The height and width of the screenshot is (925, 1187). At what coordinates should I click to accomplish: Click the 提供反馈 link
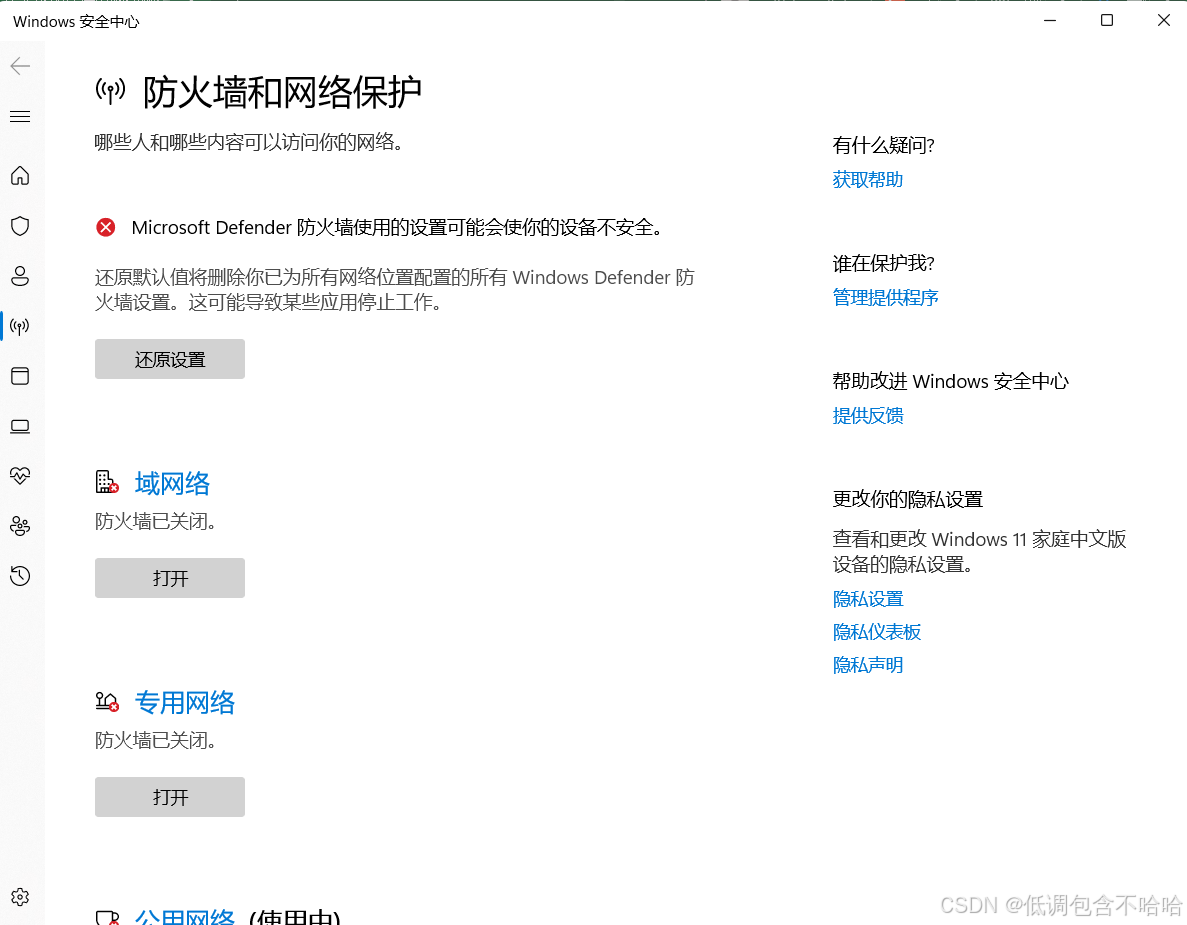(x=868, y=416)
